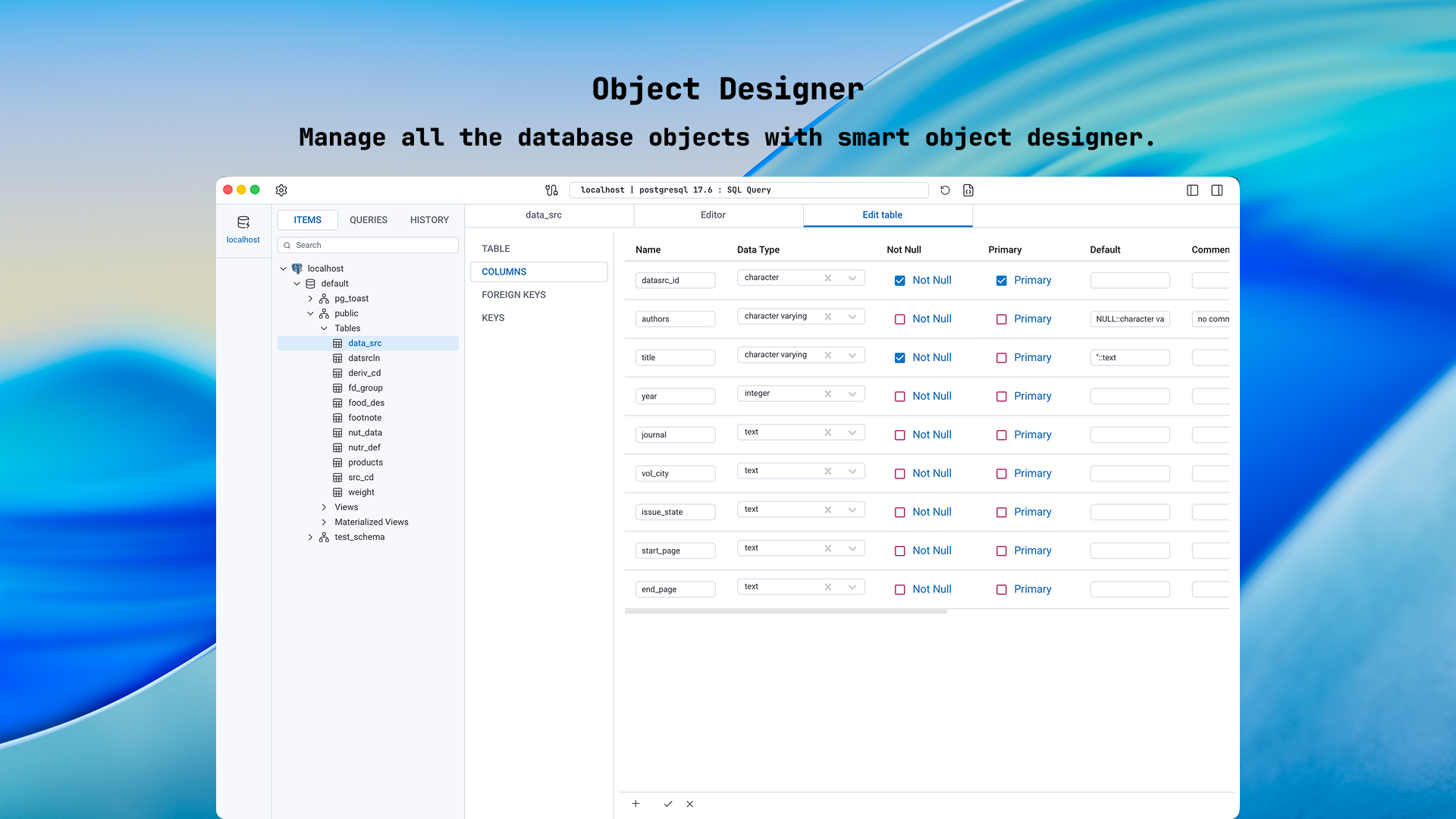The height and width of the screenshot is (819, 1456).
Task: Open the settings gear icon
Action: pos(281,190)
